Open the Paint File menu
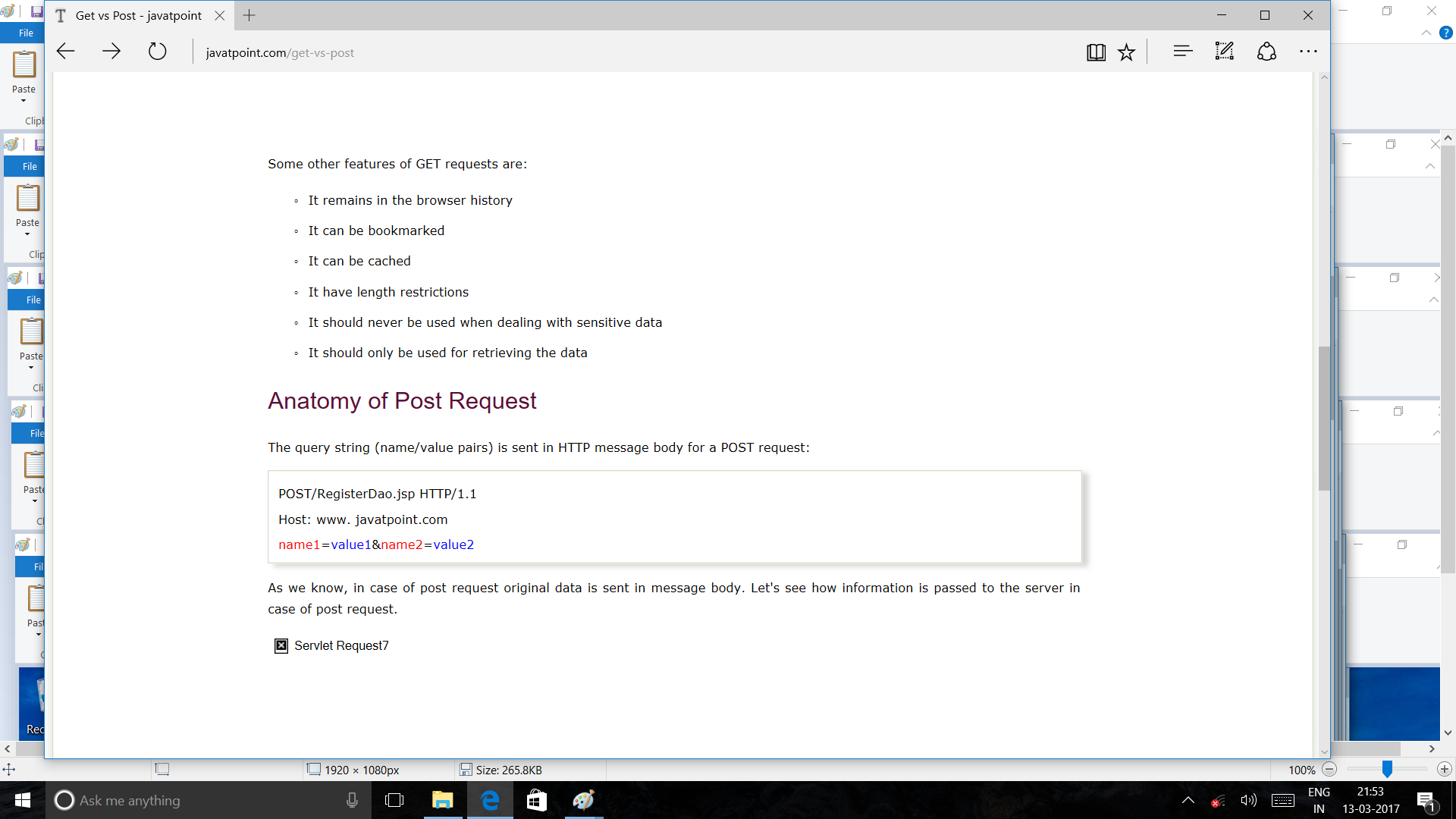Screen dimensions: 1456x819 (x=26, y=33)
